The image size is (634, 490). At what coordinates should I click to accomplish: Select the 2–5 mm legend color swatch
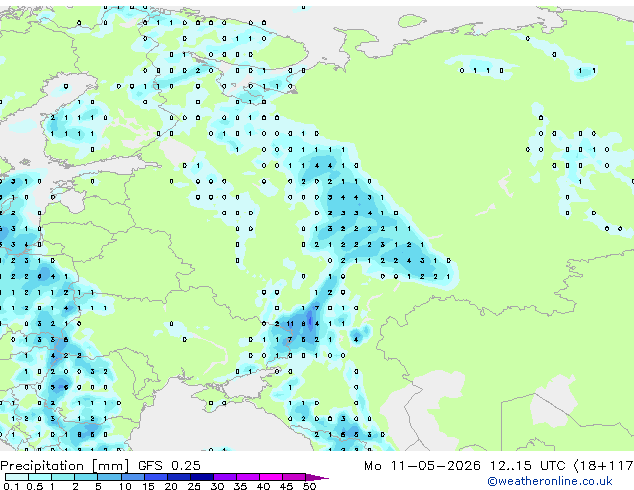click(86, 477)
